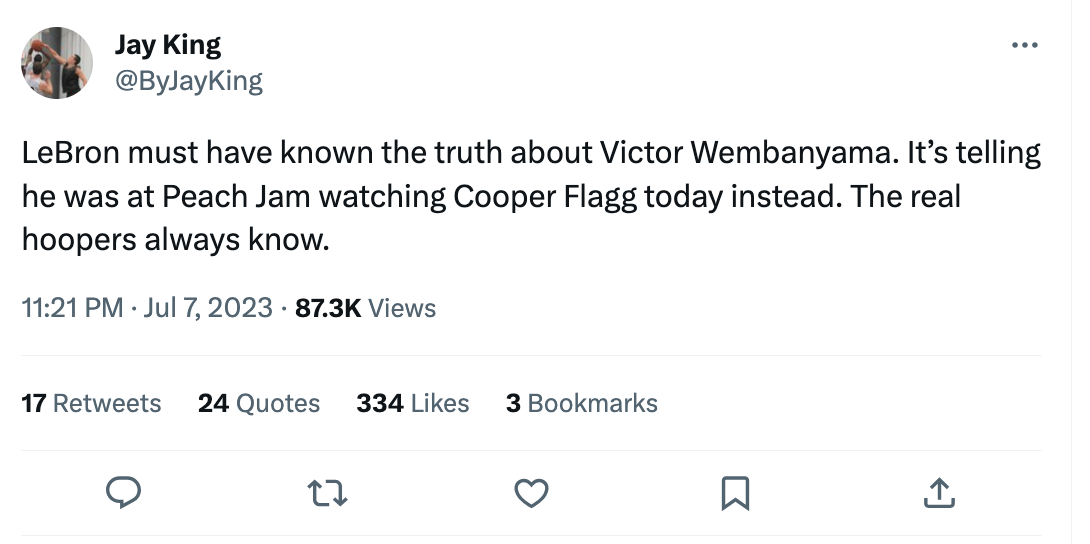The image size is (1090, 544).
Task: Open the 3 Bookmarks count
Action: click(x=582, y=403)
